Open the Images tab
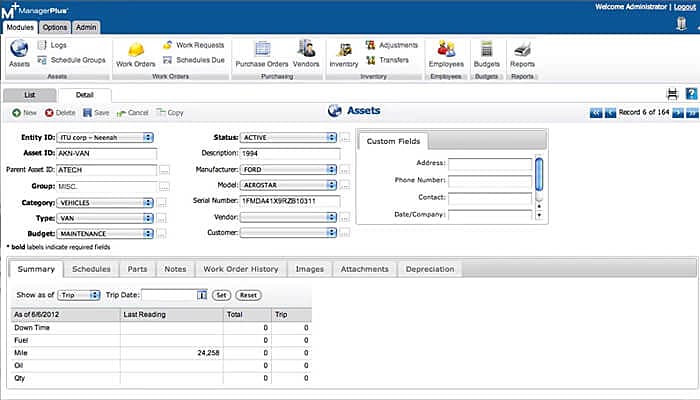Image resolution: width=700 pixels, height=400 pixels. [x=309, y=269]
